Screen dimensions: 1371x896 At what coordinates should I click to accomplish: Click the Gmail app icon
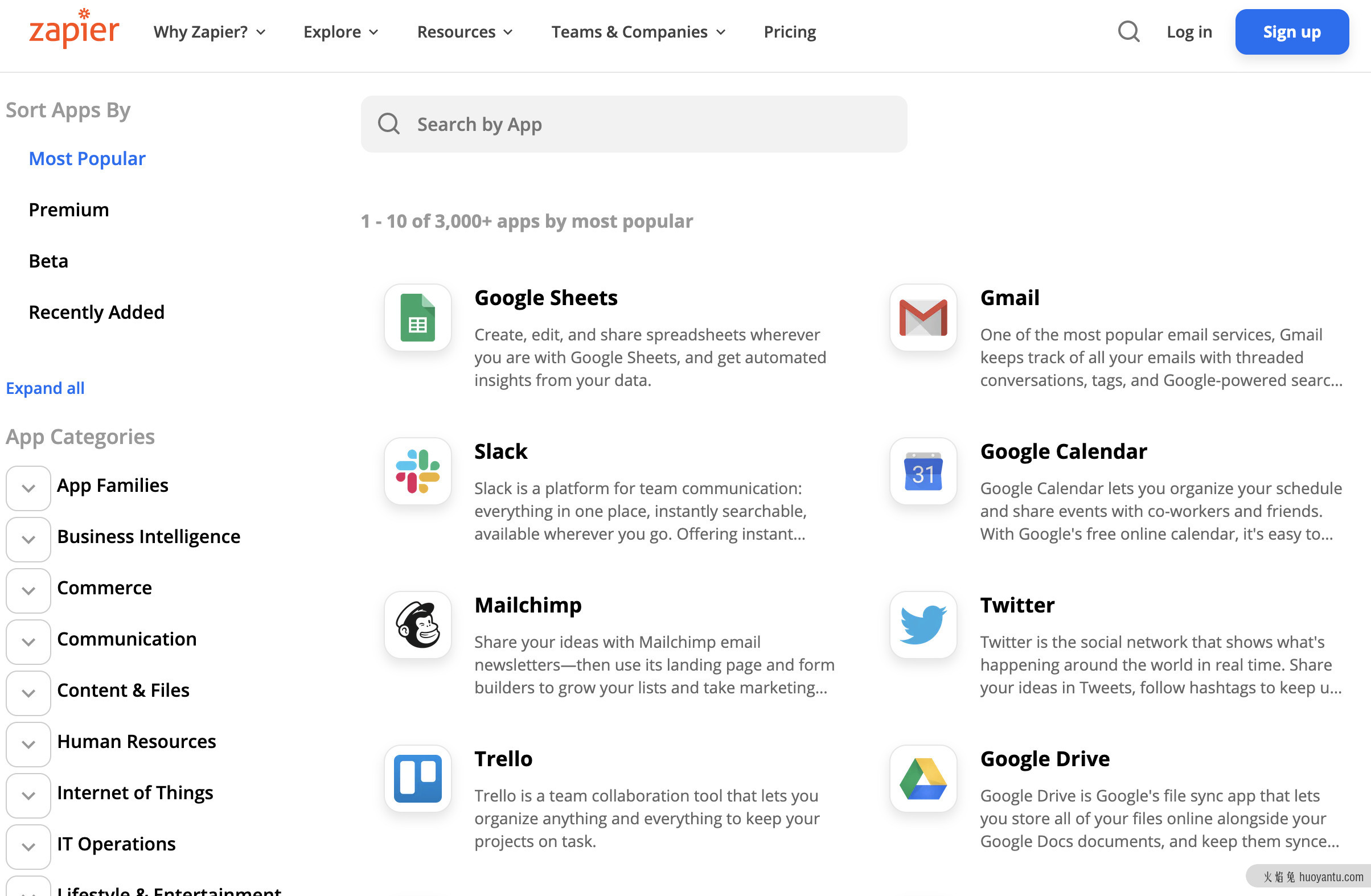(x=923, y=317)
